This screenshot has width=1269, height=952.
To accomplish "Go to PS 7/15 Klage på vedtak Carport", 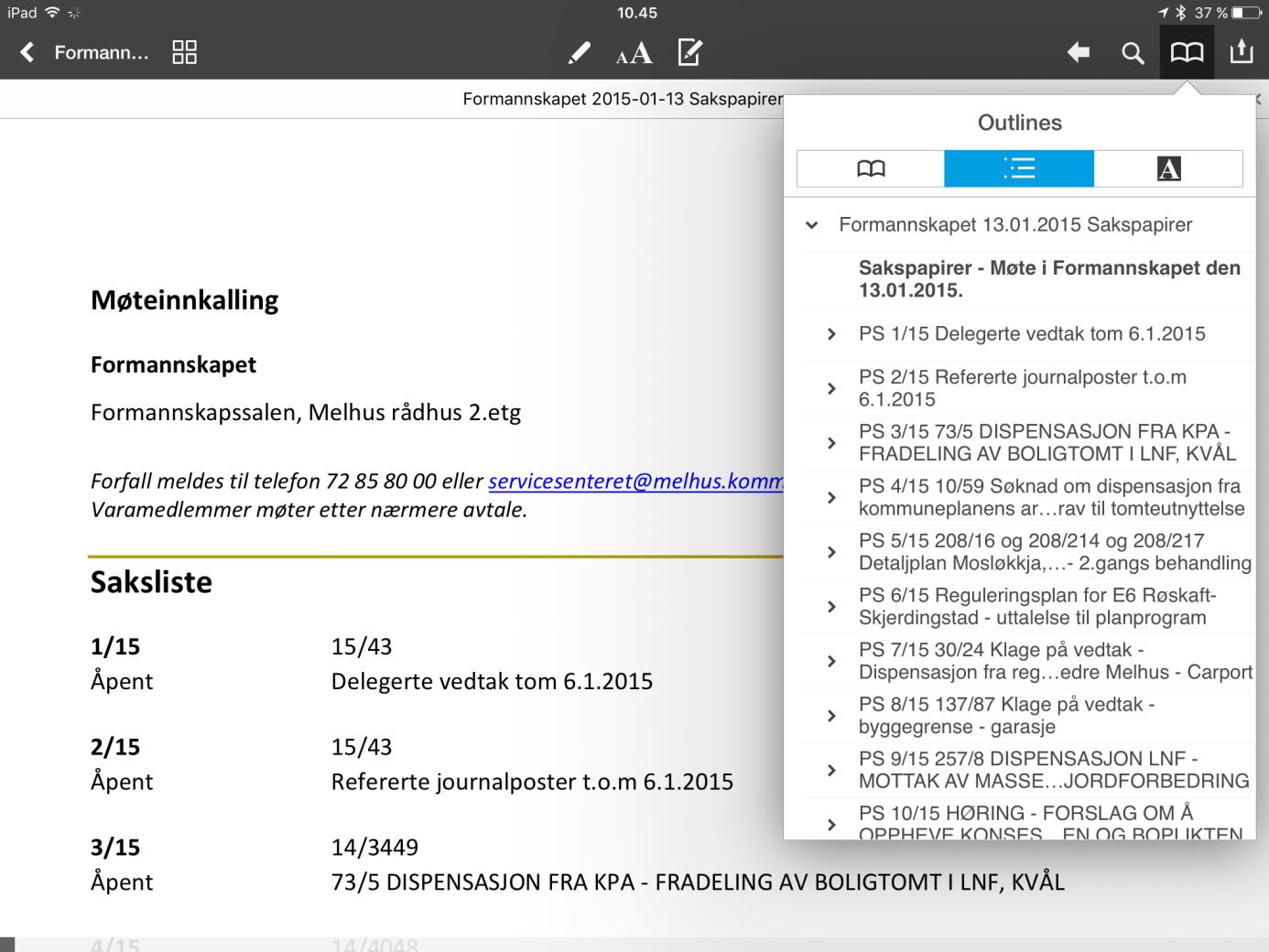I will tap(1056, 661).
